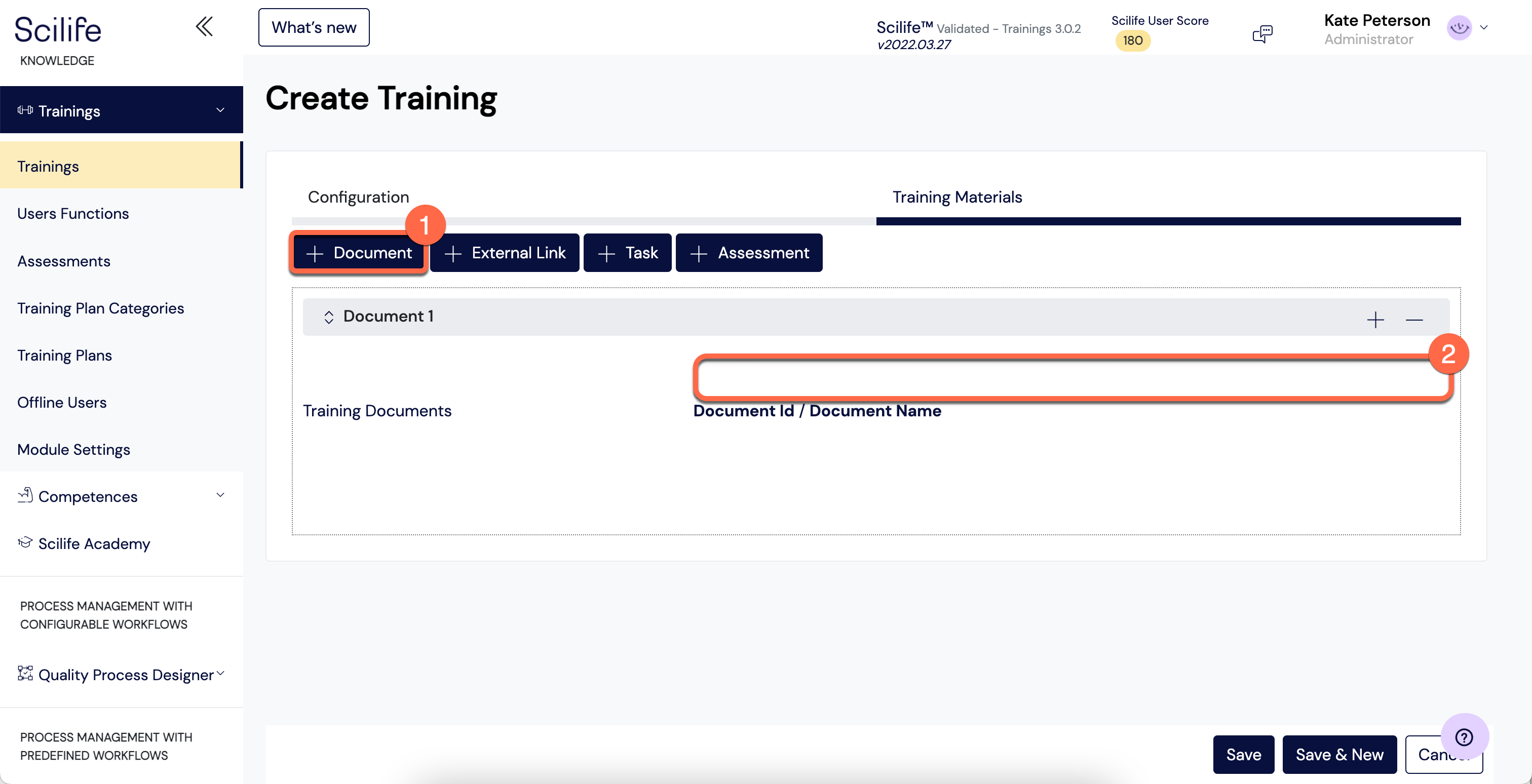Click the Scilife Academy graduation cap icon

25,542
